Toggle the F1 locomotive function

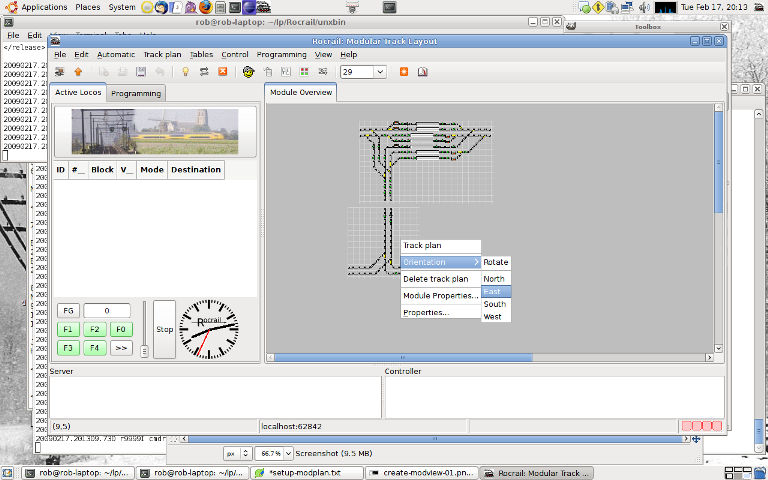click(x=68, y=329)
